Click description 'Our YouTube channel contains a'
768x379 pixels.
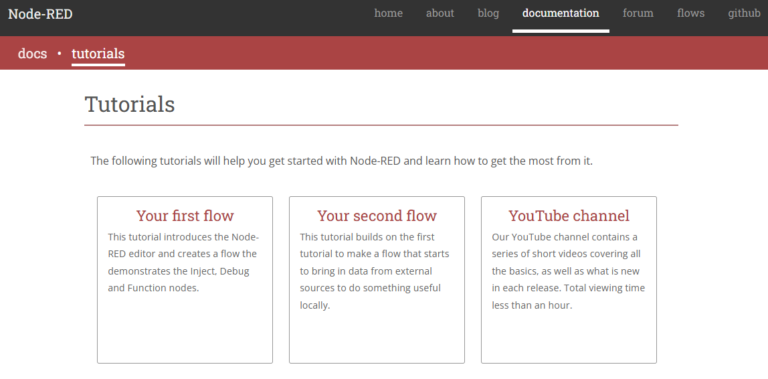(x=568, y=271)
